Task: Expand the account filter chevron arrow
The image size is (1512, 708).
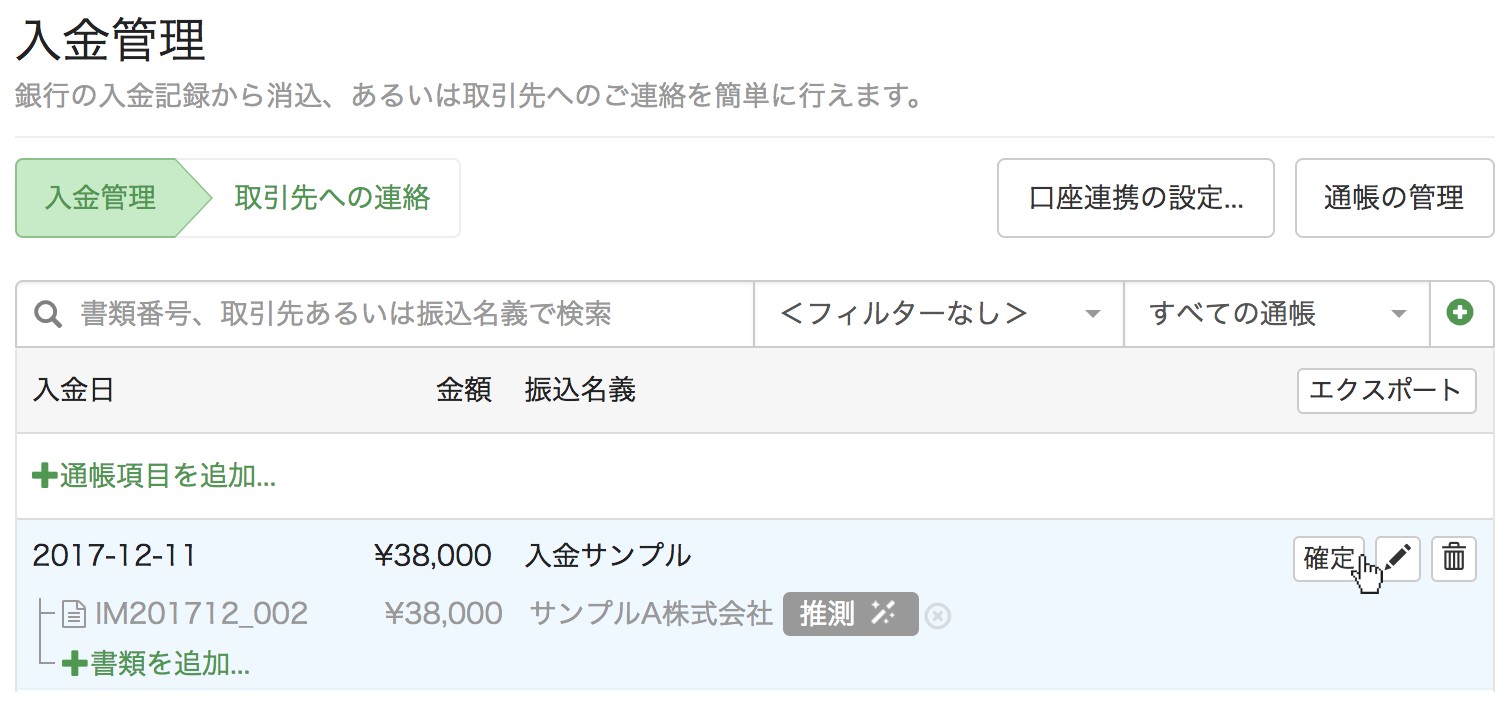Action: click(1399, 313)
